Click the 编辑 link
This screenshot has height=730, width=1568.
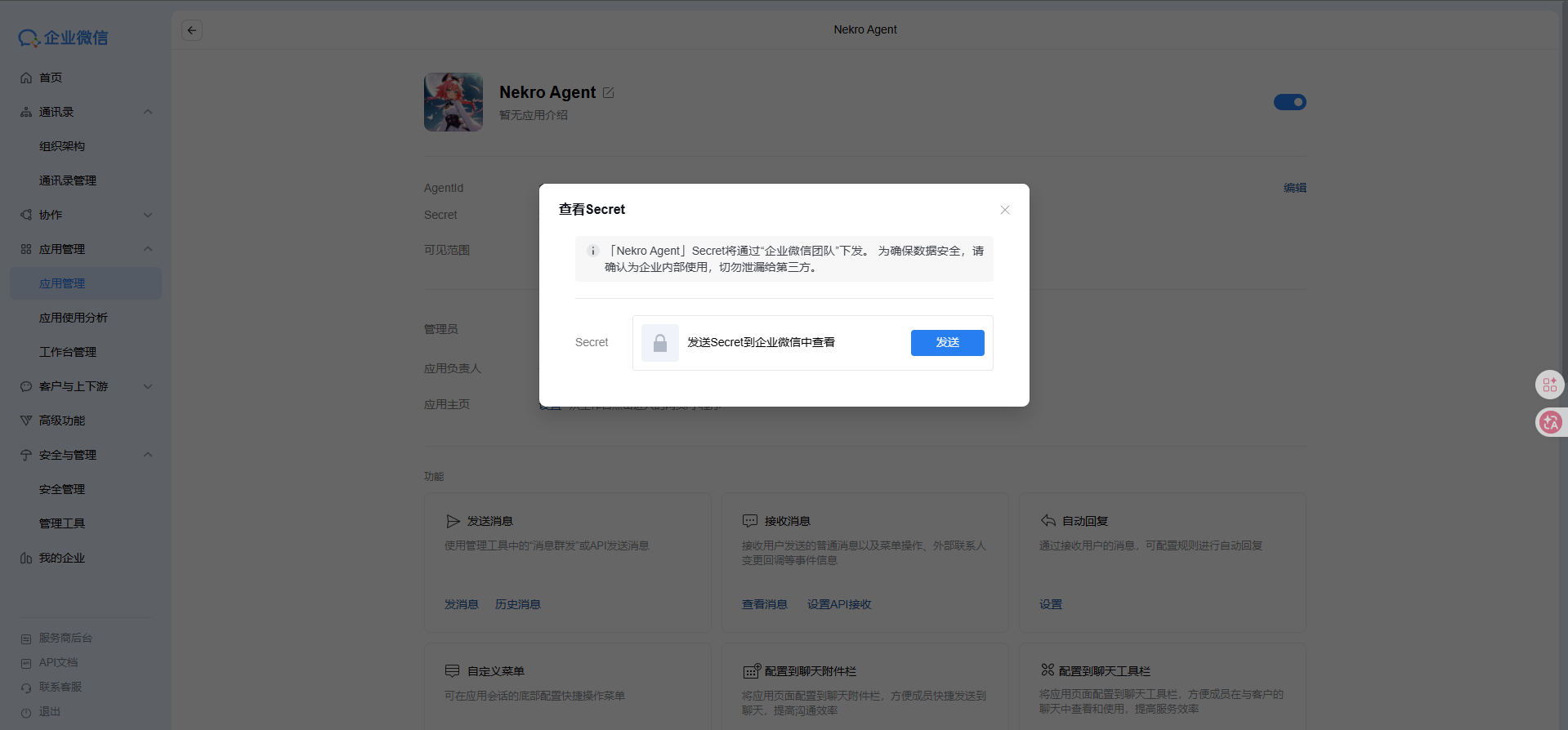(1294, 188)
